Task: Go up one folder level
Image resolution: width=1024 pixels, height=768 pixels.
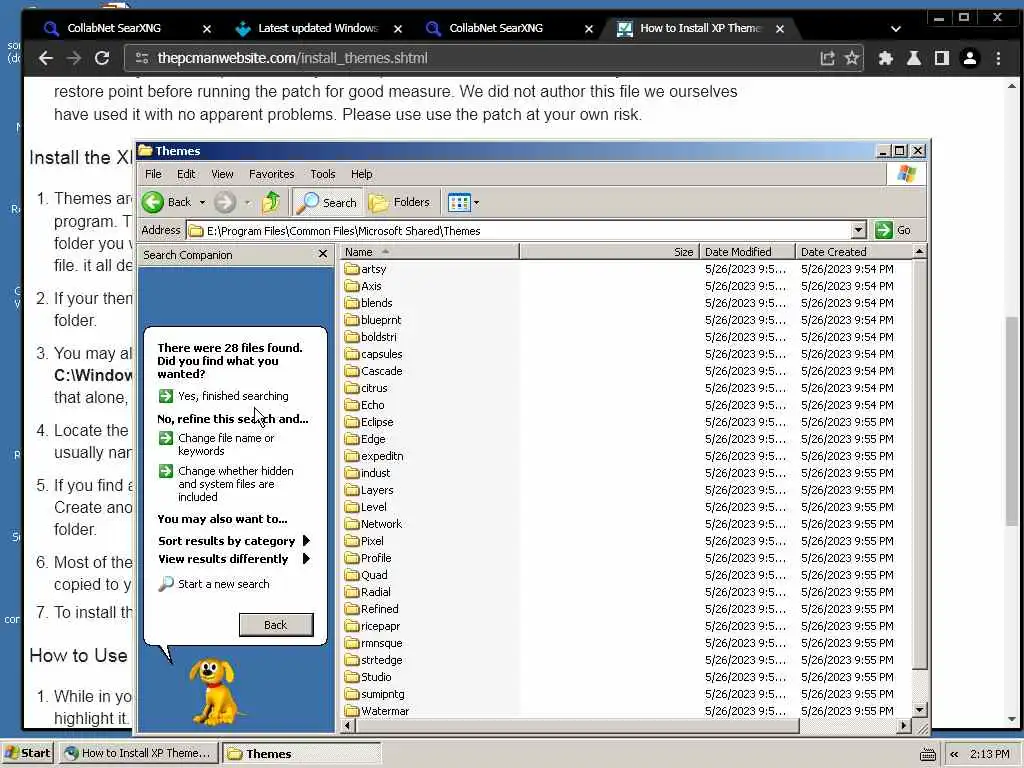Action: pyautogui.click(x=271, y=202)
